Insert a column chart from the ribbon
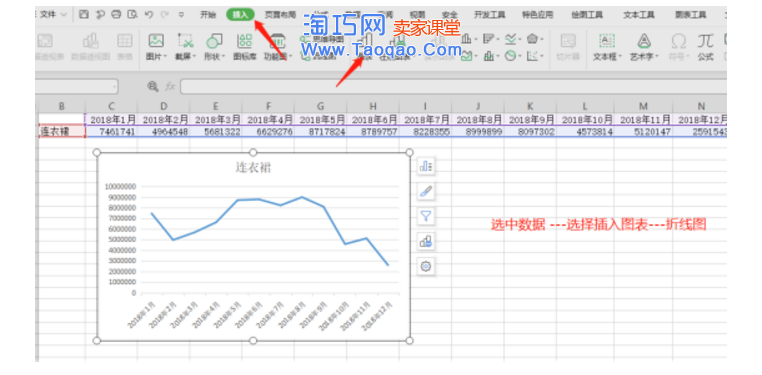 click(x=467, y=38)
